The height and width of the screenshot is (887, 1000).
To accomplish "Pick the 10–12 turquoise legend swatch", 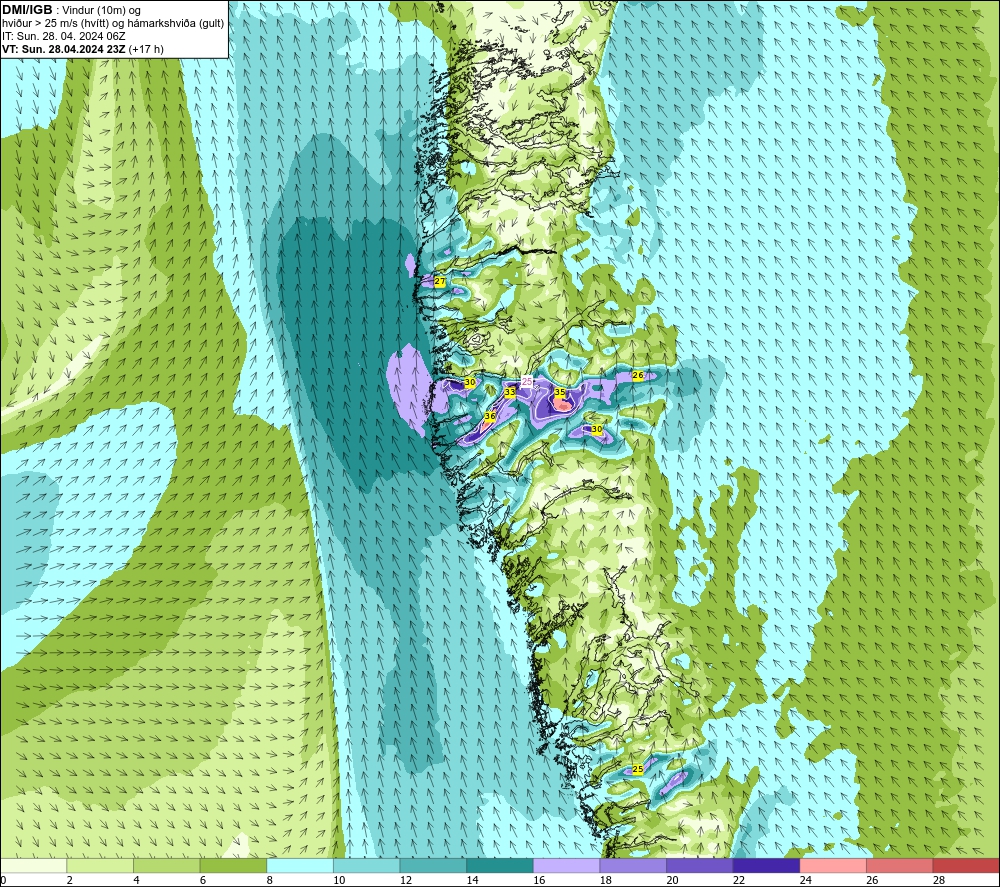I will [366, 865].
